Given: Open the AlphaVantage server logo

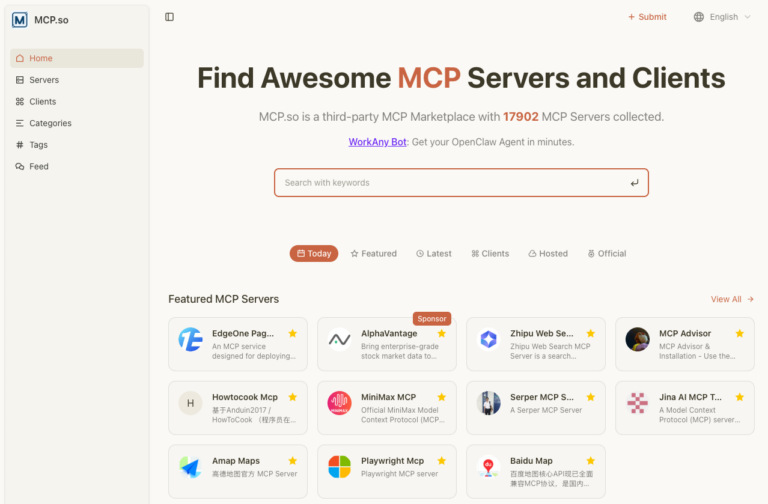Looking at the screenshot, I should pos(339,339).
